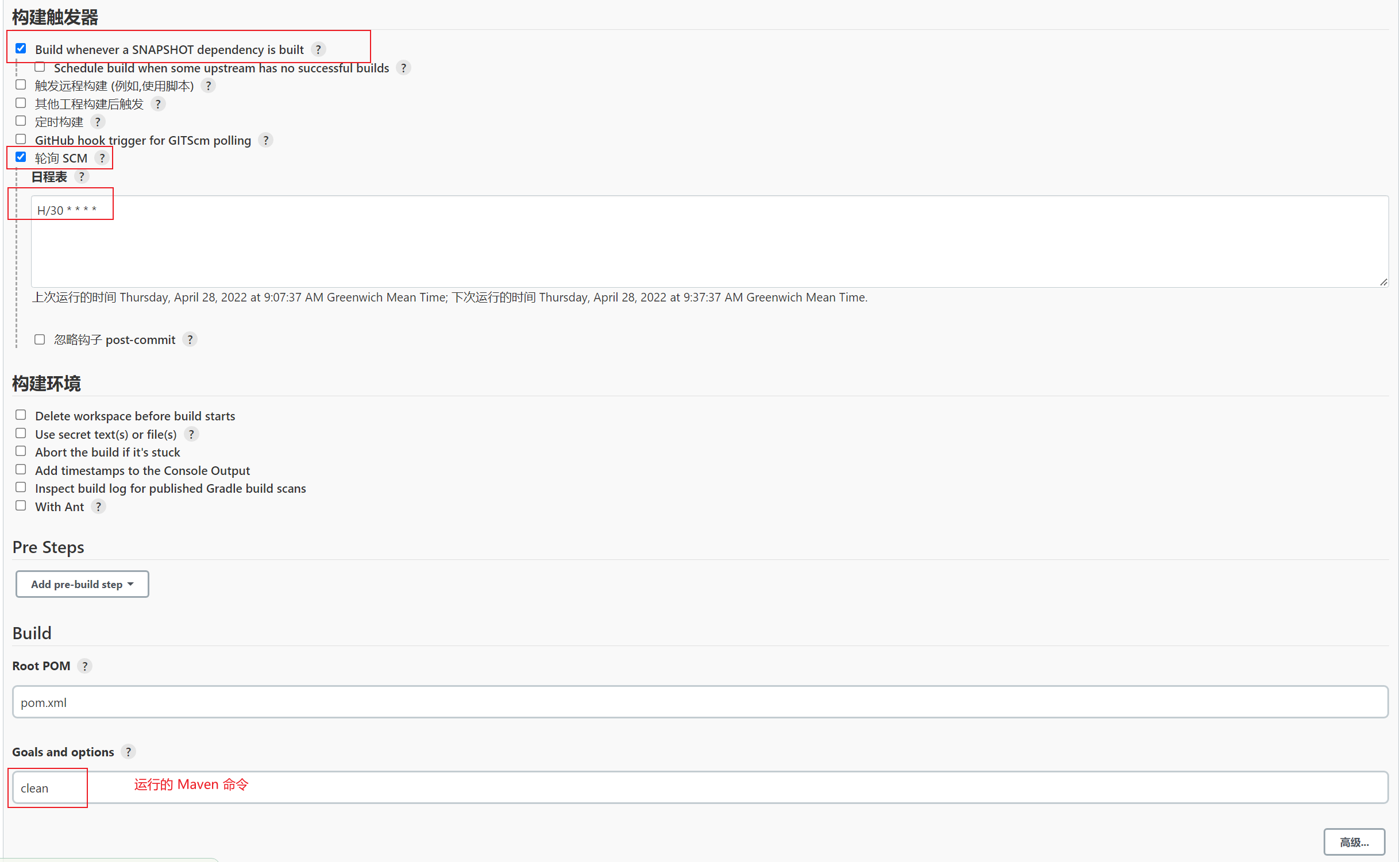Click the Goals and options input field
1400x862 pixels.
tap(700, 788)
